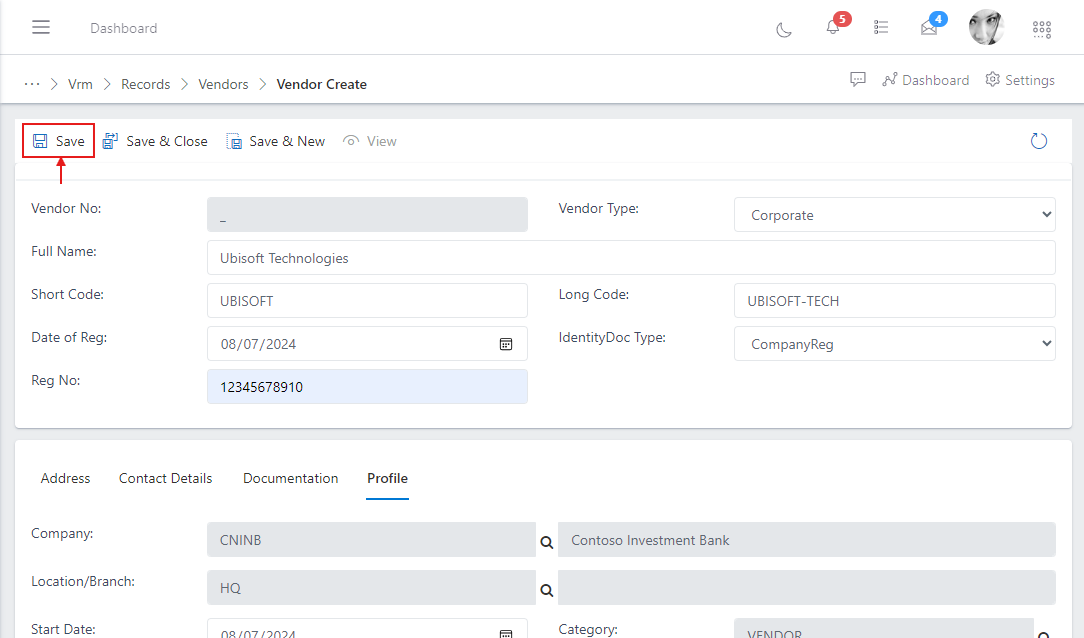The width and height of the screenshot is (1084, 638).
Task: Toggle dark mode with the moon icon
Action: point(783,29)
